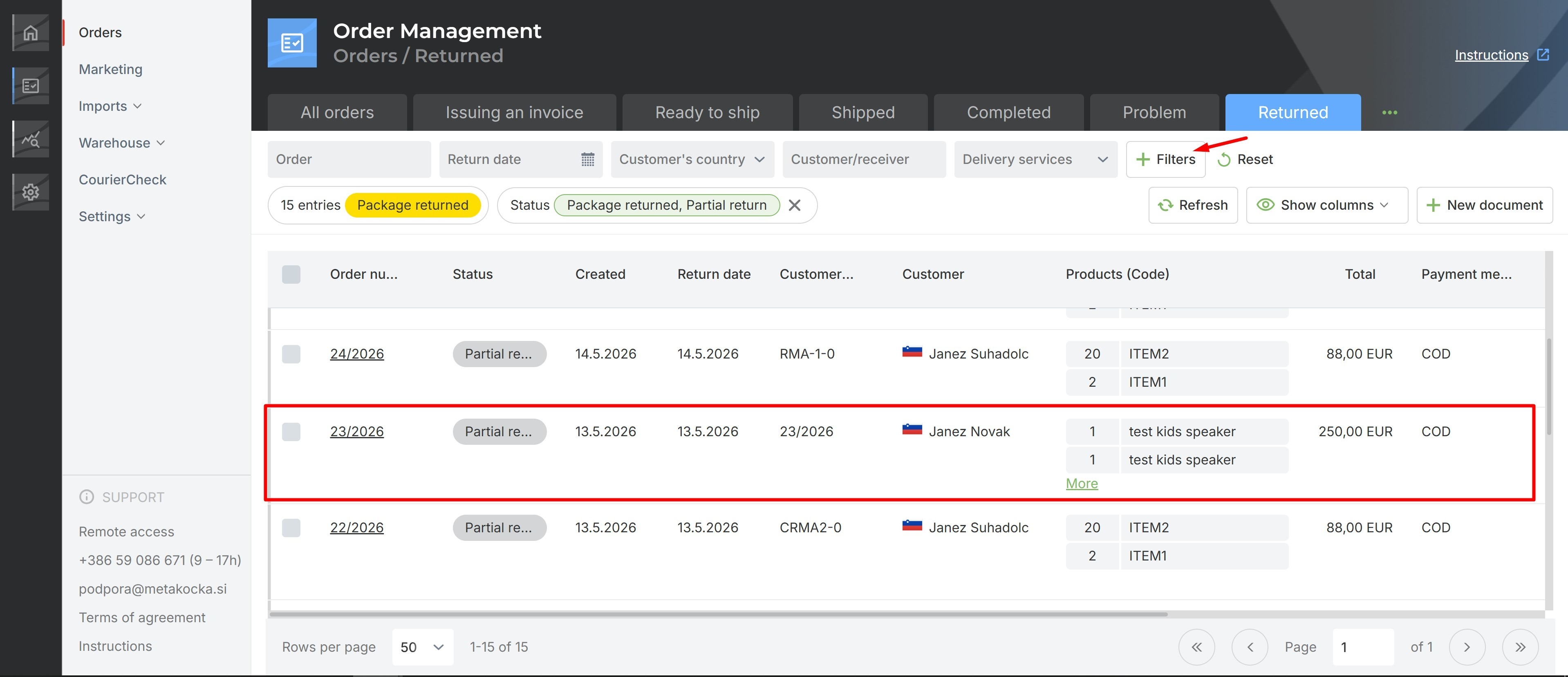This screenshot has height=677, width=1568.
Task: Expand the Warehouse sidebar menu
Action: click(122, 143)
